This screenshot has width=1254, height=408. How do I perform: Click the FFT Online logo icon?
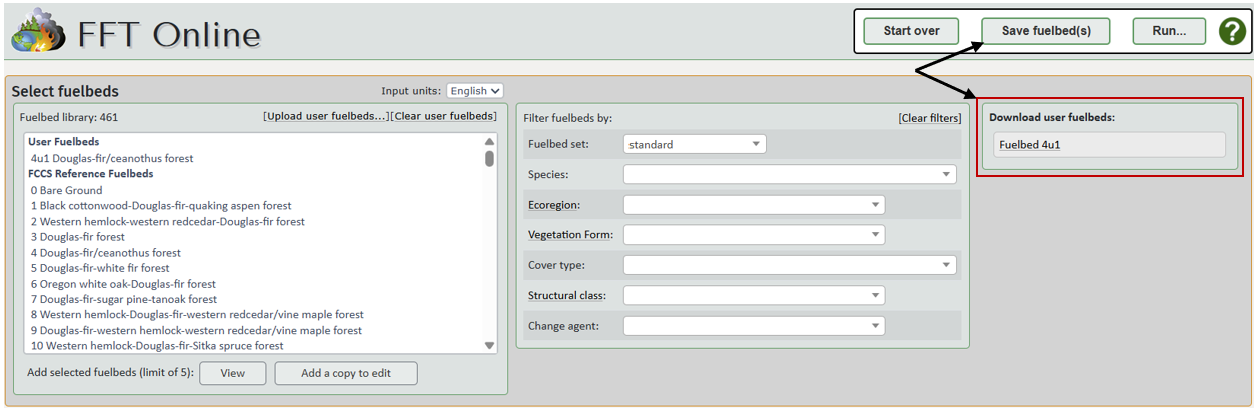coord(37,33)
